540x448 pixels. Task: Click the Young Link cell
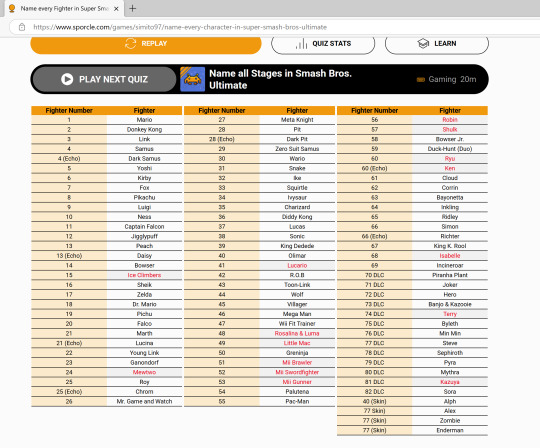coord(144,353)
